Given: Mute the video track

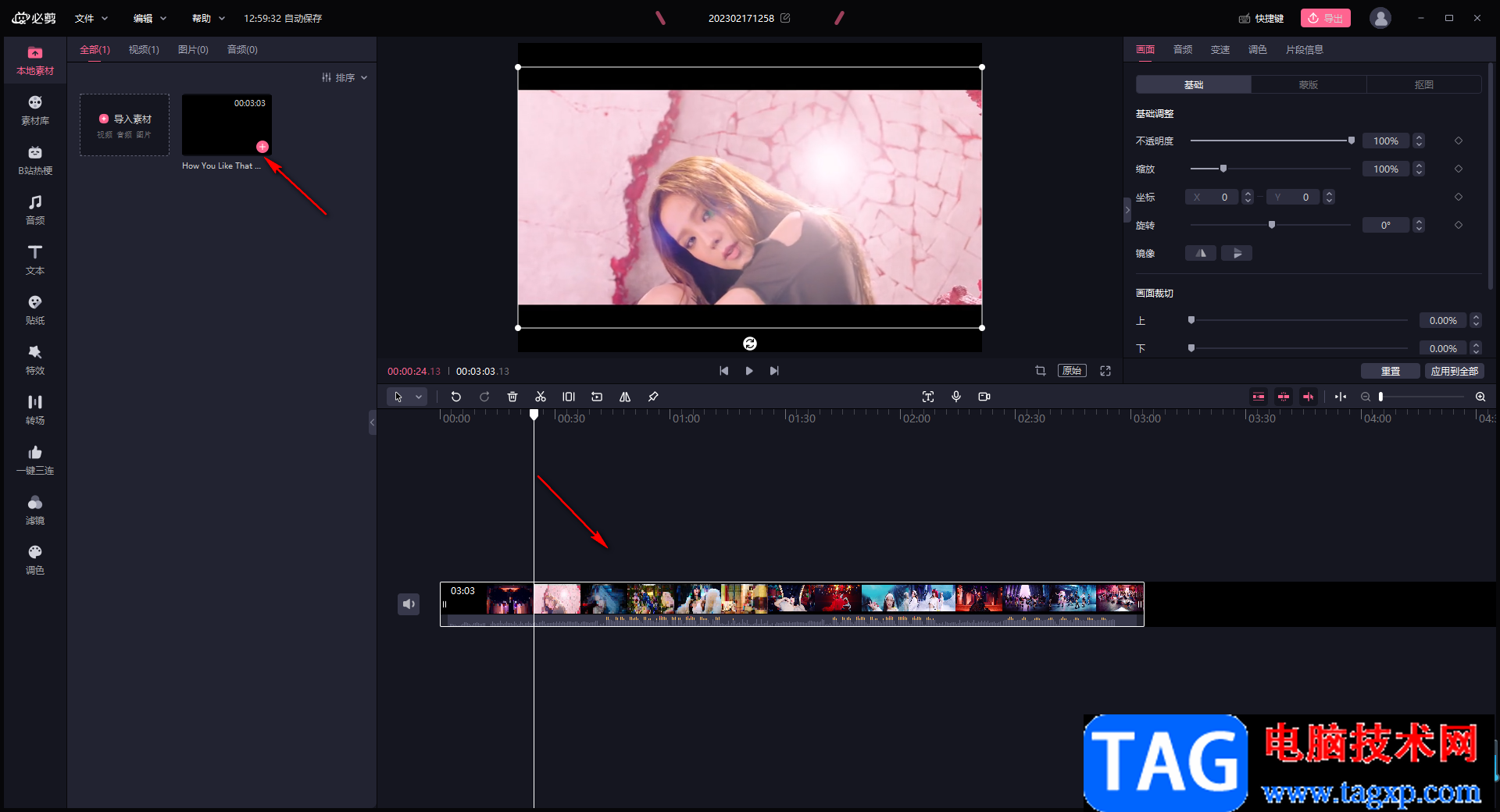Looking at the screenshot, I should click(x=409, y=604).
